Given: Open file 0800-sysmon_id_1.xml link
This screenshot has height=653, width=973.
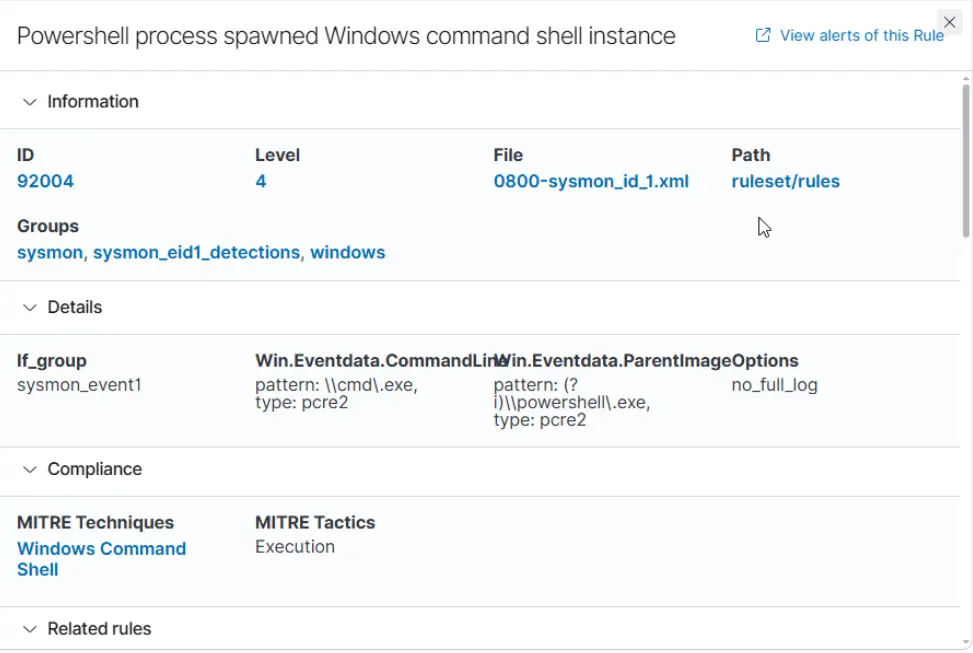Looking at the screenshot, I should tap(591, 181).
